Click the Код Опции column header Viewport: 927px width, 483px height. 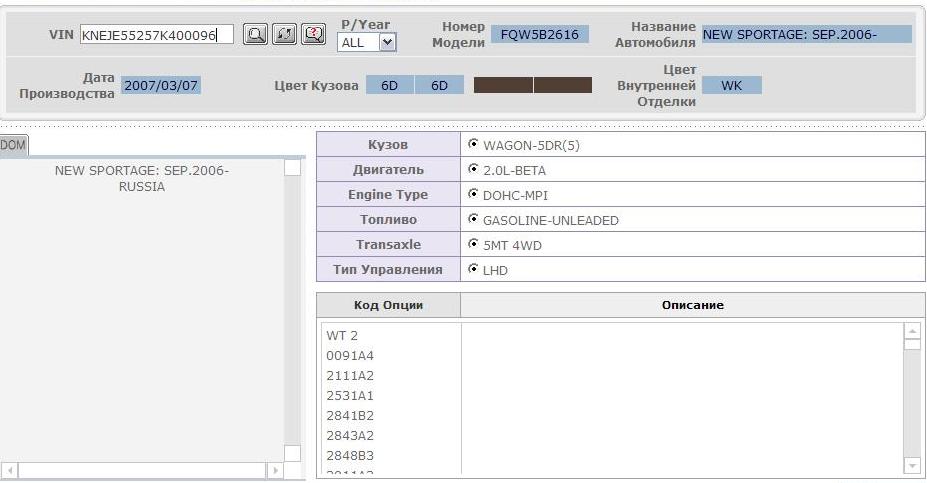click(x=388, y=305)
